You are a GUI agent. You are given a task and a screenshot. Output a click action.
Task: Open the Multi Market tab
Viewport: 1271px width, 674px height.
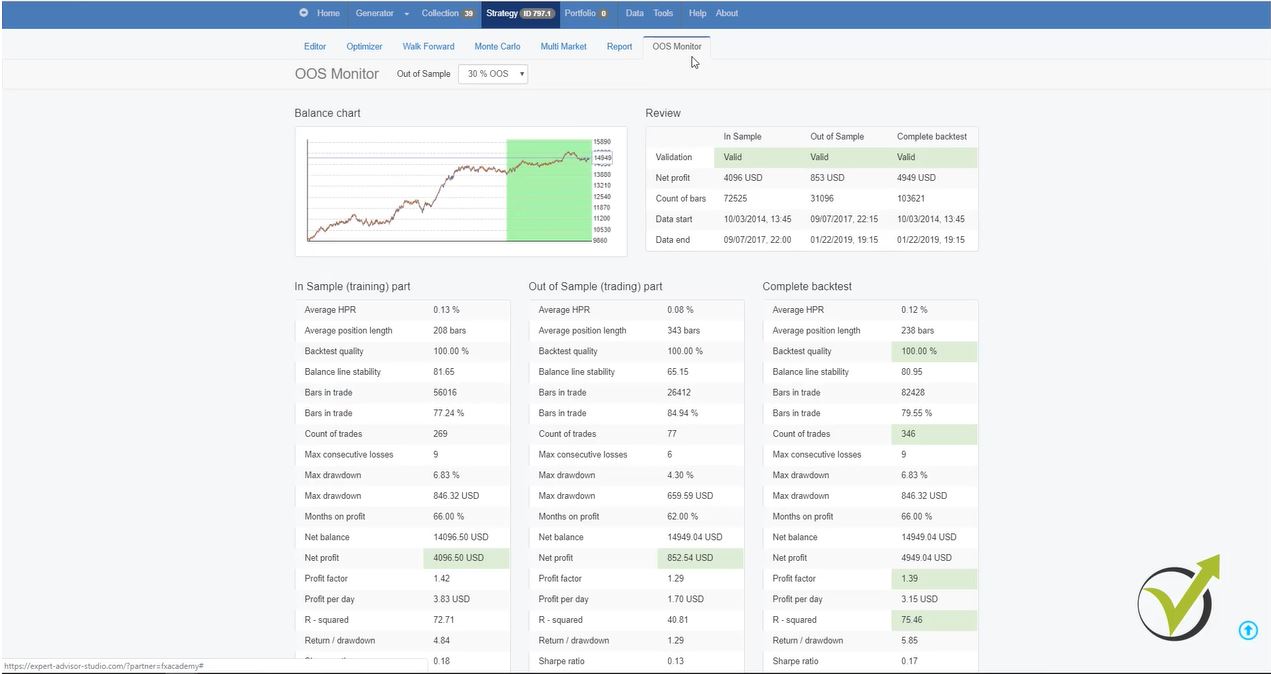(563, 46)
